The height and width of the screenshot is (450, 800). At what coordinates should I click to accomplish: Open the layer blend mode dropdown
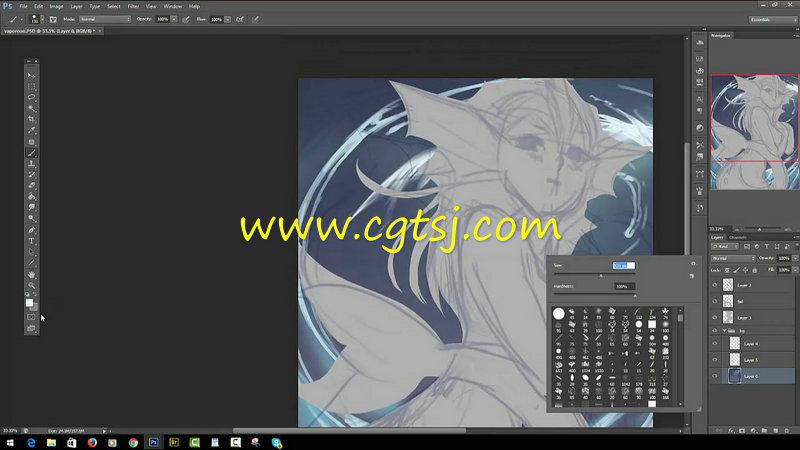[x=733, y=258]
